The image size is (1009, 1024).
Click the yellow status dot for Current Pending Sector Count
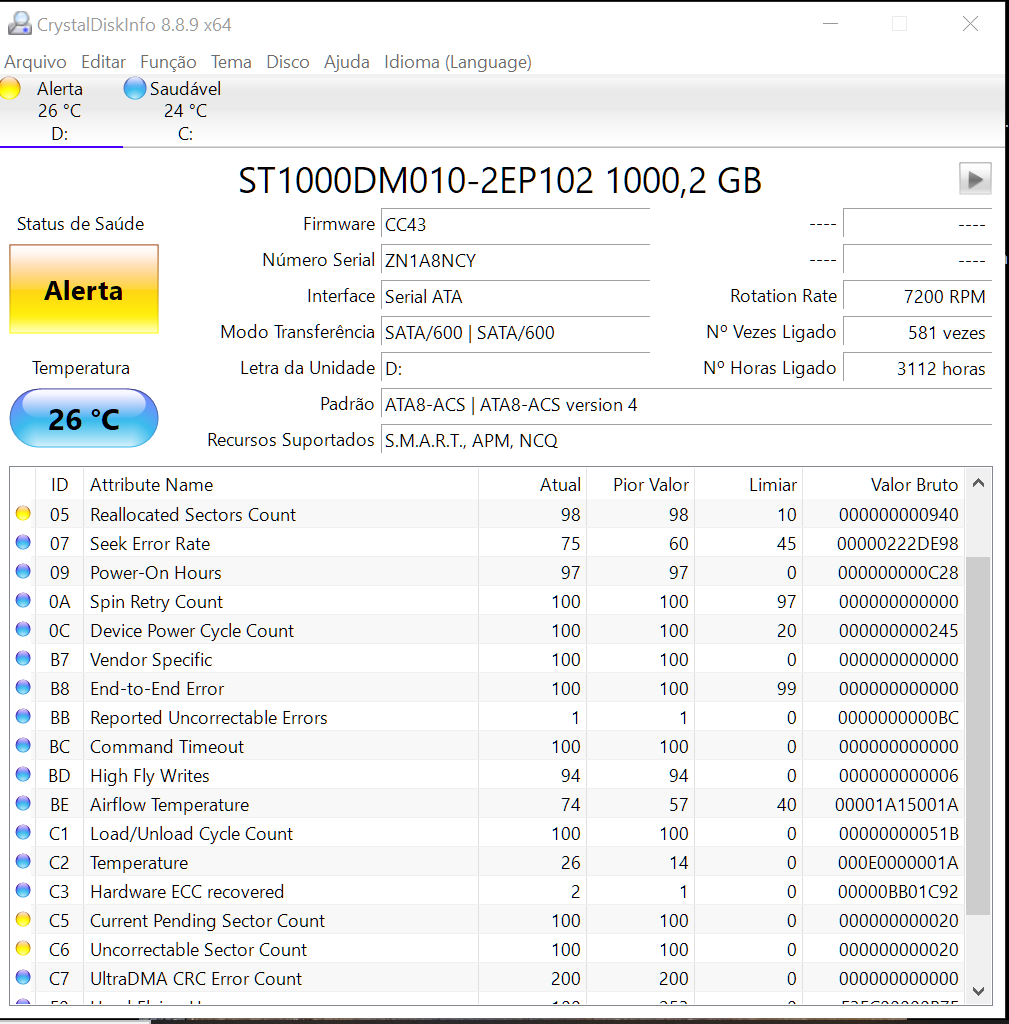[x=23, y=919]
